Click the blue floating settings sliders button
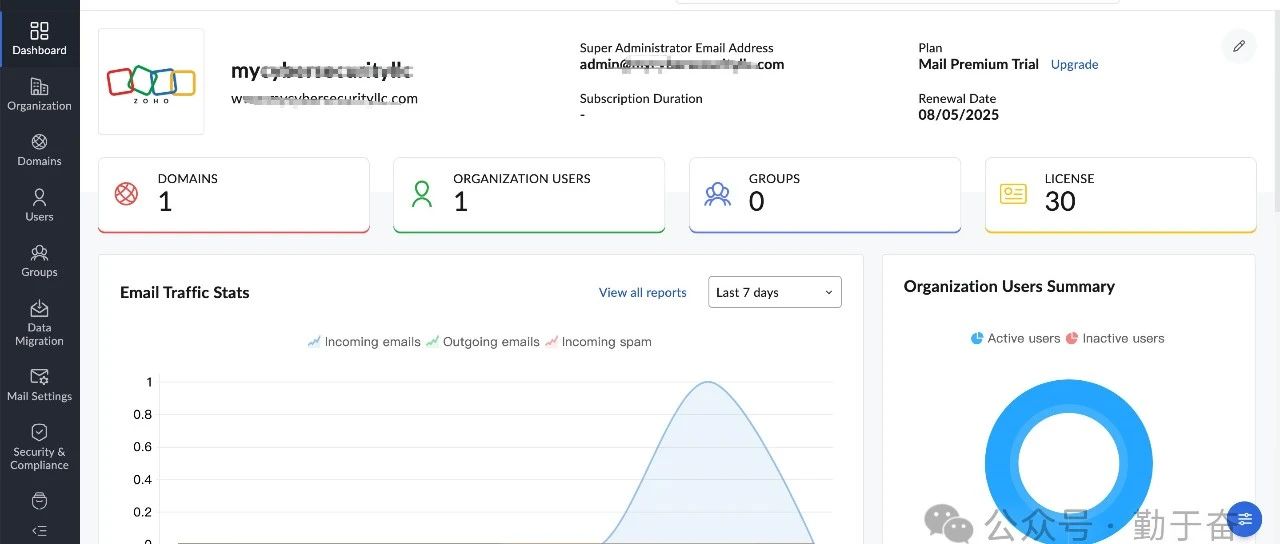 (x=1244, y=518)
